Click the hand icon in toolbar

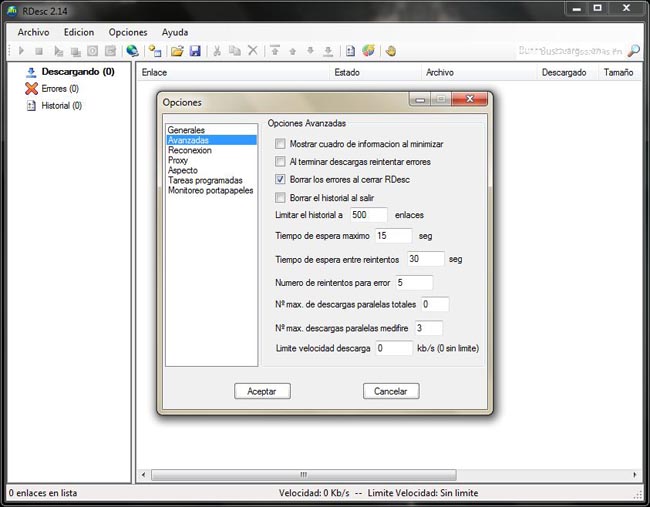tap(390, 51)
